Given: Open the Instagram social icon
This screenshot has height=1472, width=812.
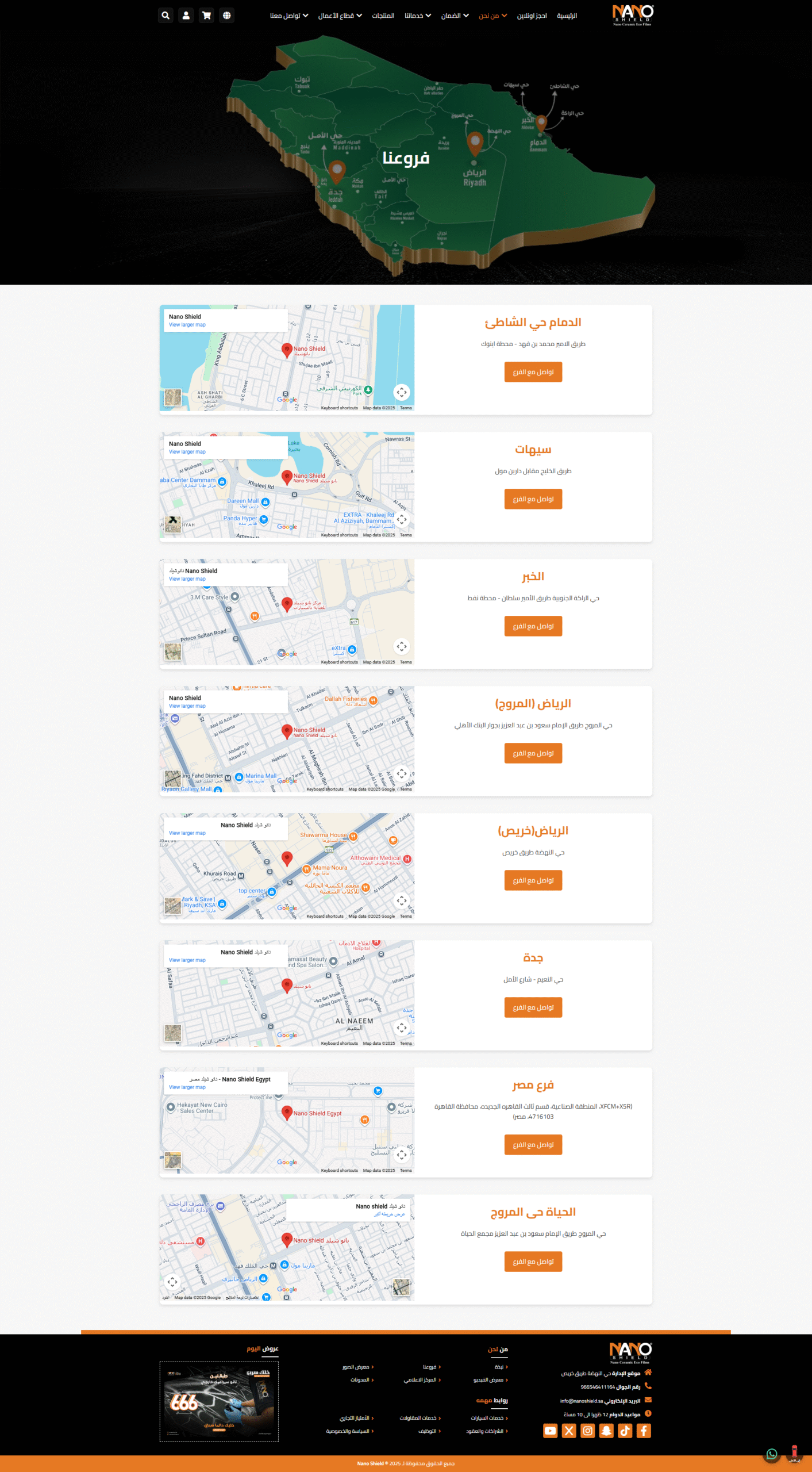Looking at the screenshot, I should click(x=588, y=1431).
